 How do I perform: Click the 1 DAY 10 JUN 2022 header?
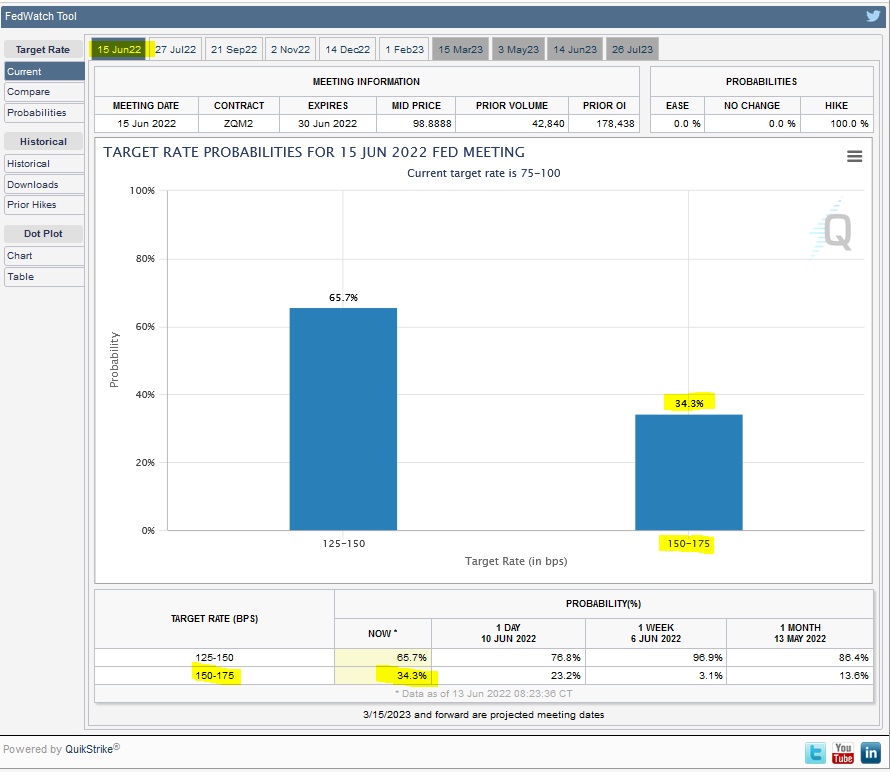(x=508, y=633)
